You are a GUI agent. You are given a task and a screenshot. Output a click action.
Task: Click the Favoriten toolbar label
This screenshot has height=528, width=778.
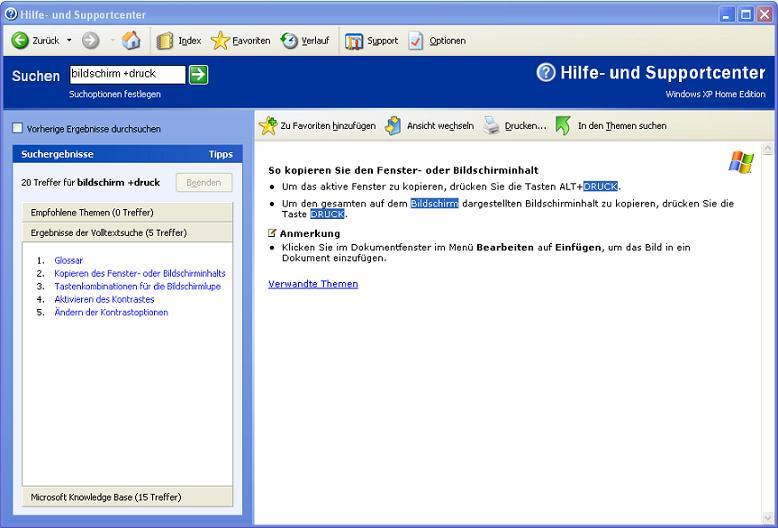[252, 41]
